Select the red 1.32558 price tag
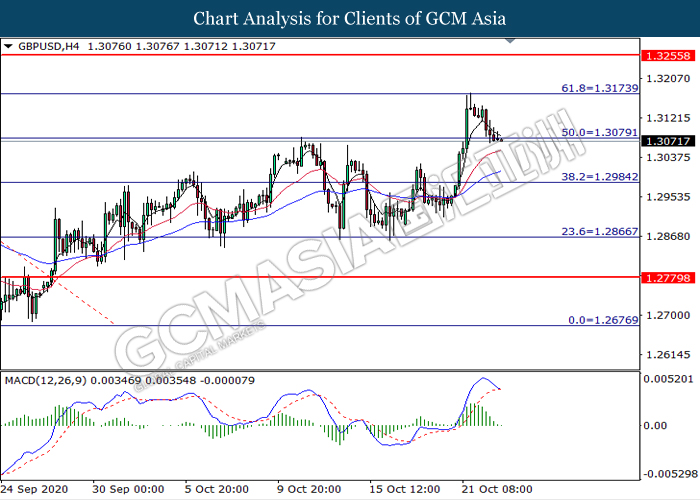The image size is (700, 500). 667,55
